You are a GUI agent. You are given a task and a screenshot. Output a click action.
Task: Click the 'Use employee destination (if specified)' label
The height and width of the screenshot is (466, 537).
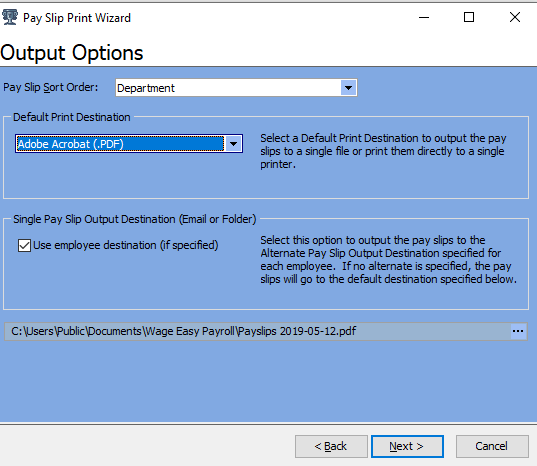(126, 245)
